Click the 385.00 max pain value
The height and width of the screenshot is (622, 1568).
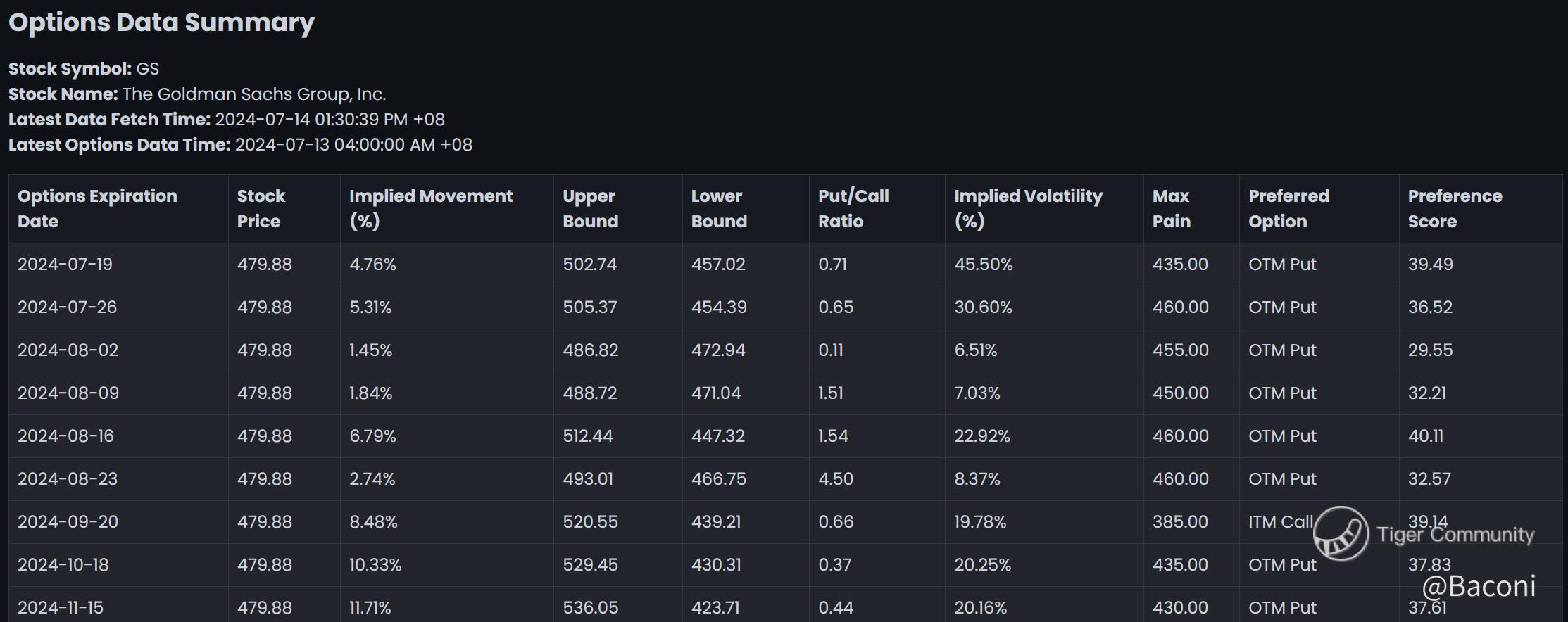pyautogui.click(x=1180, y=522)
